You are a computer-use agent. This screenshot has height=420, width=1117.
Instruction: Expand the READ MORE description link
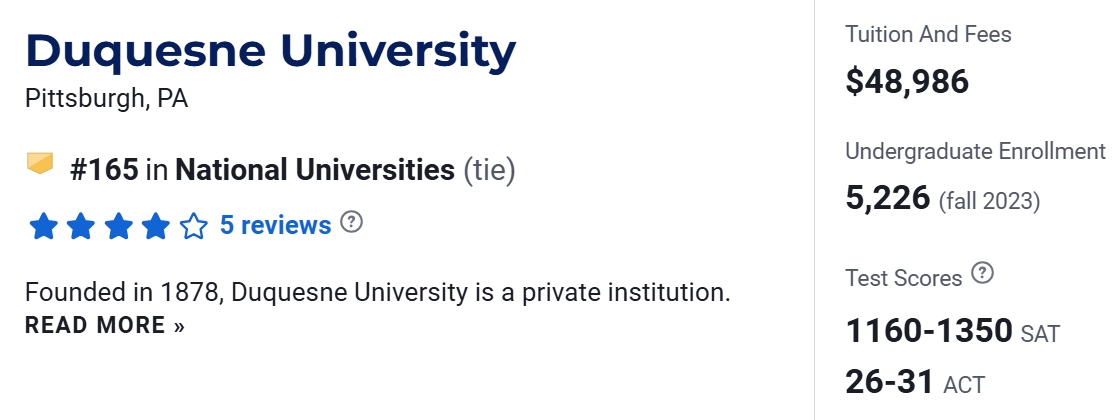[105, 325]
